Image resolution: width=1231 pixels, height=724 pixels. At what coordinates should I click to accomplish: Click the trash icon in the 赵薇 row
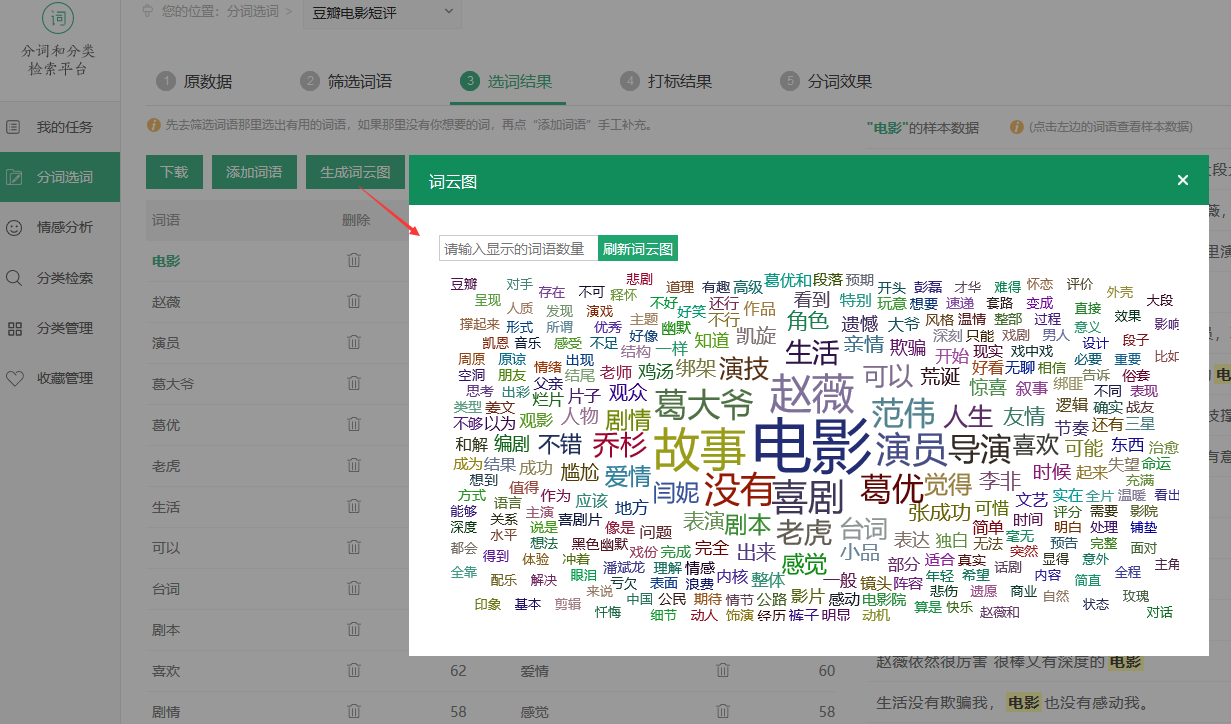tap(354, 302)
